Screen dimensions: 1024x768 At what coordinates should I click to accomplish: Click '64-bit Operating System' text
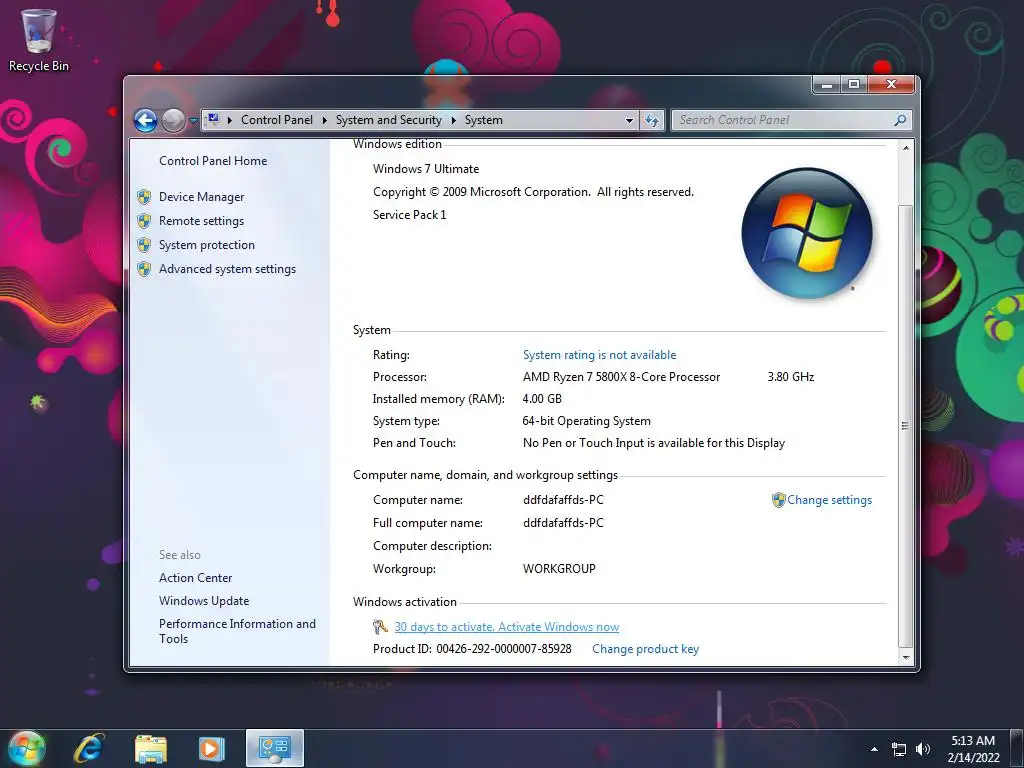click(x=586, y=421)
